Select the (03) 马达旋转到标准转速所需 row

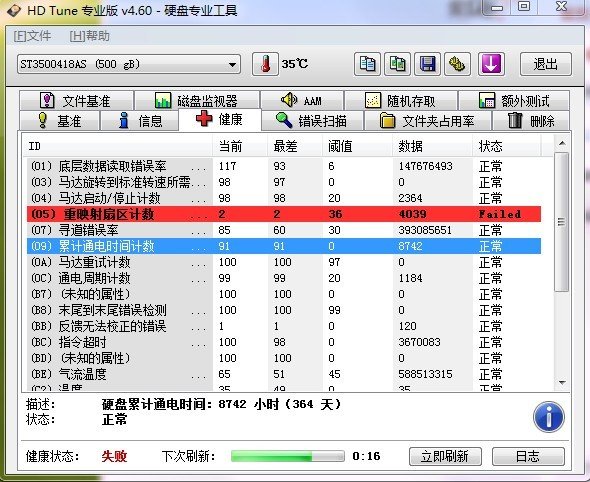point(284,182)
